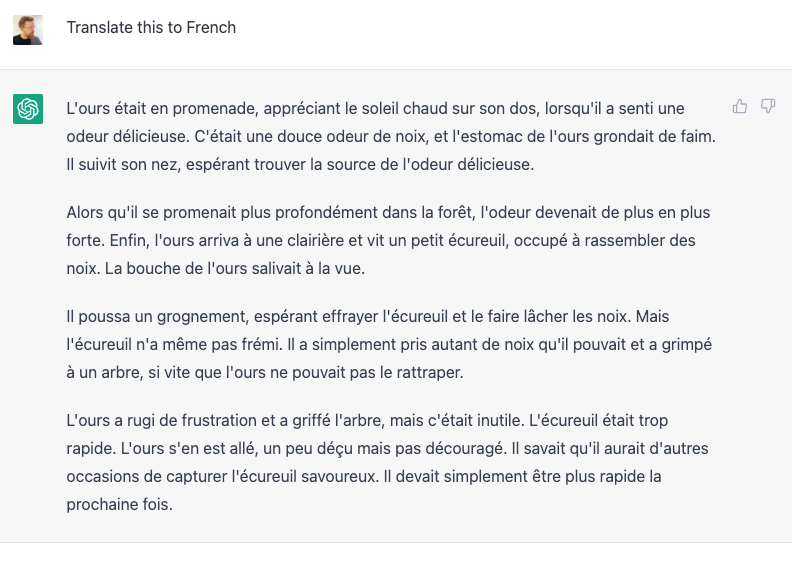
Task: Click the thumbs down feedback icon
Action: 768,106
